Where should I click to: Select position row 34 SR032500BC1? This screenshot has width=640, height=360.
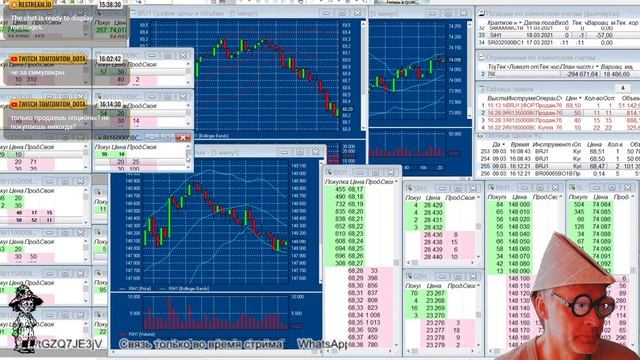click(x=558, y=42)
